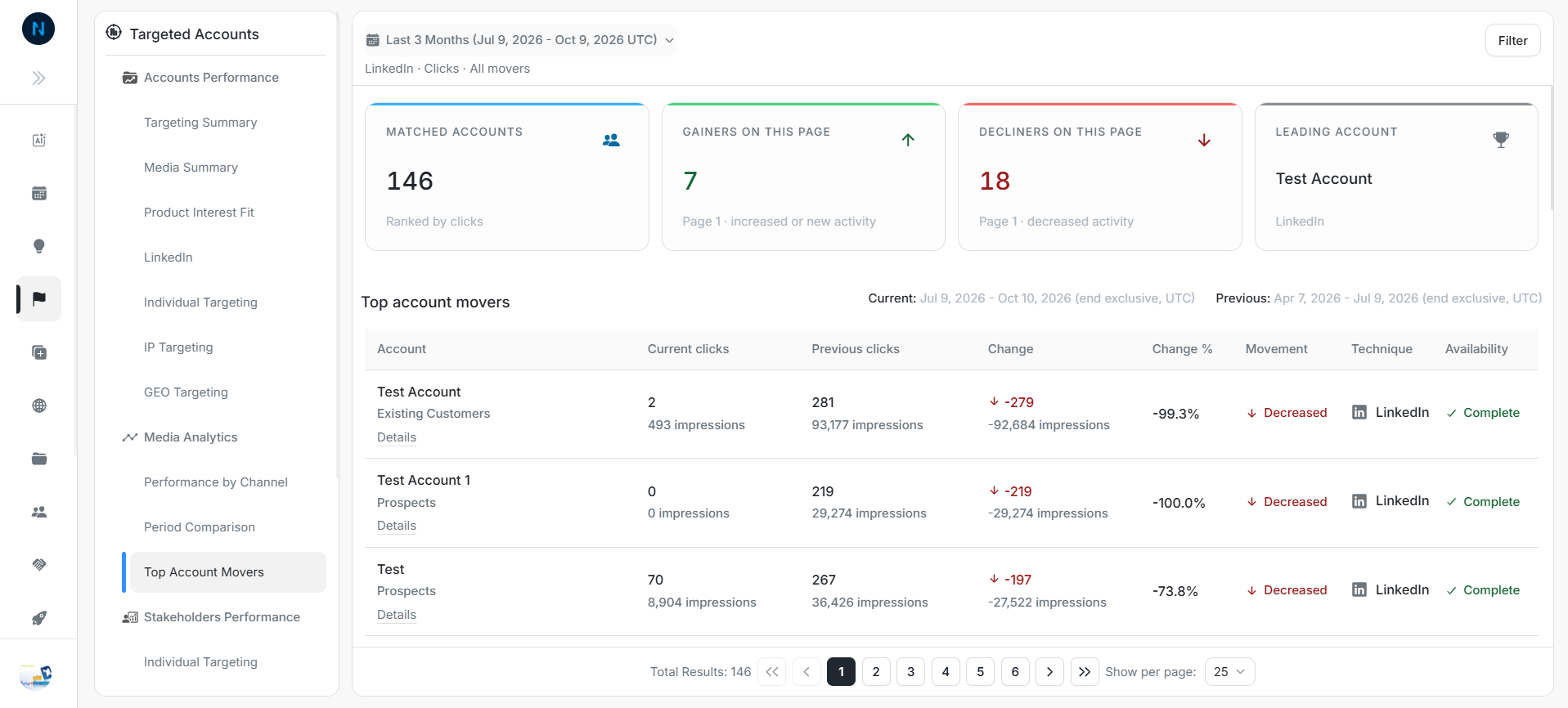Open the Last 3 Months date range dropdown
Image resolution: width=1568 pixels, height=708 pixels.
point(520,40)
